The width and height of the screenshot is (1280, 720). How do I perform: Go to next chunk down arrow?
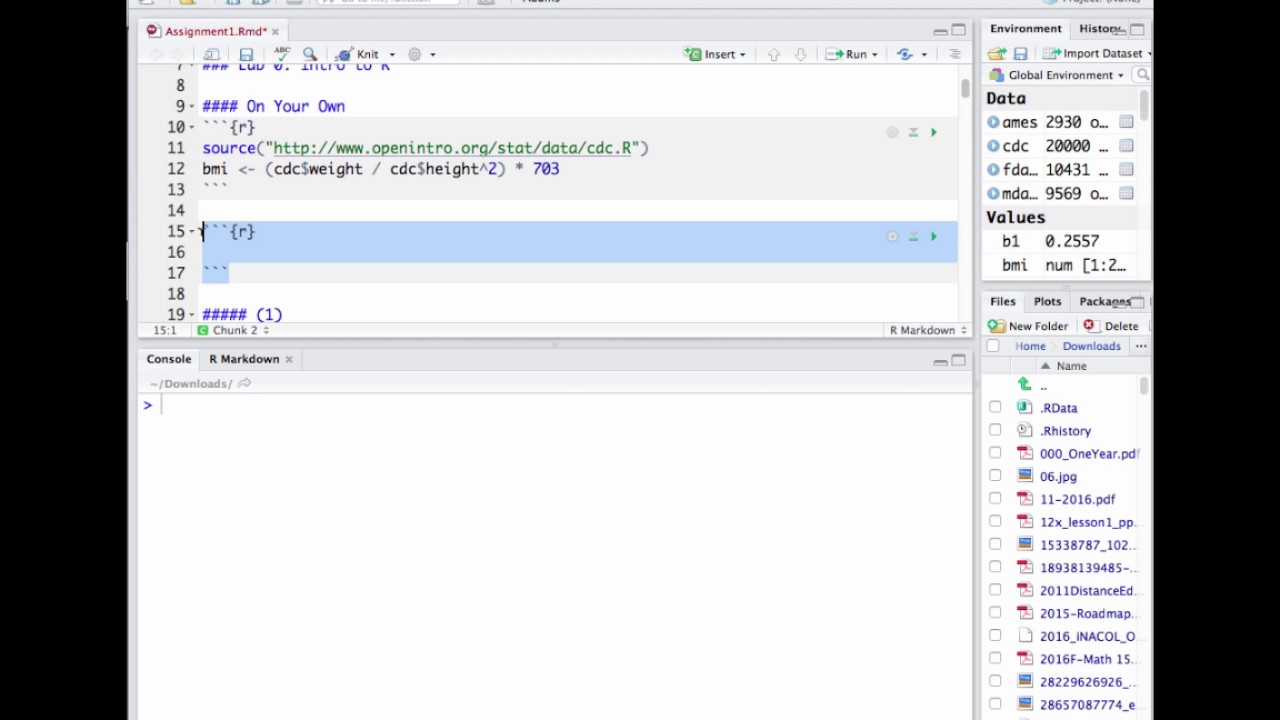coord(800,54)
